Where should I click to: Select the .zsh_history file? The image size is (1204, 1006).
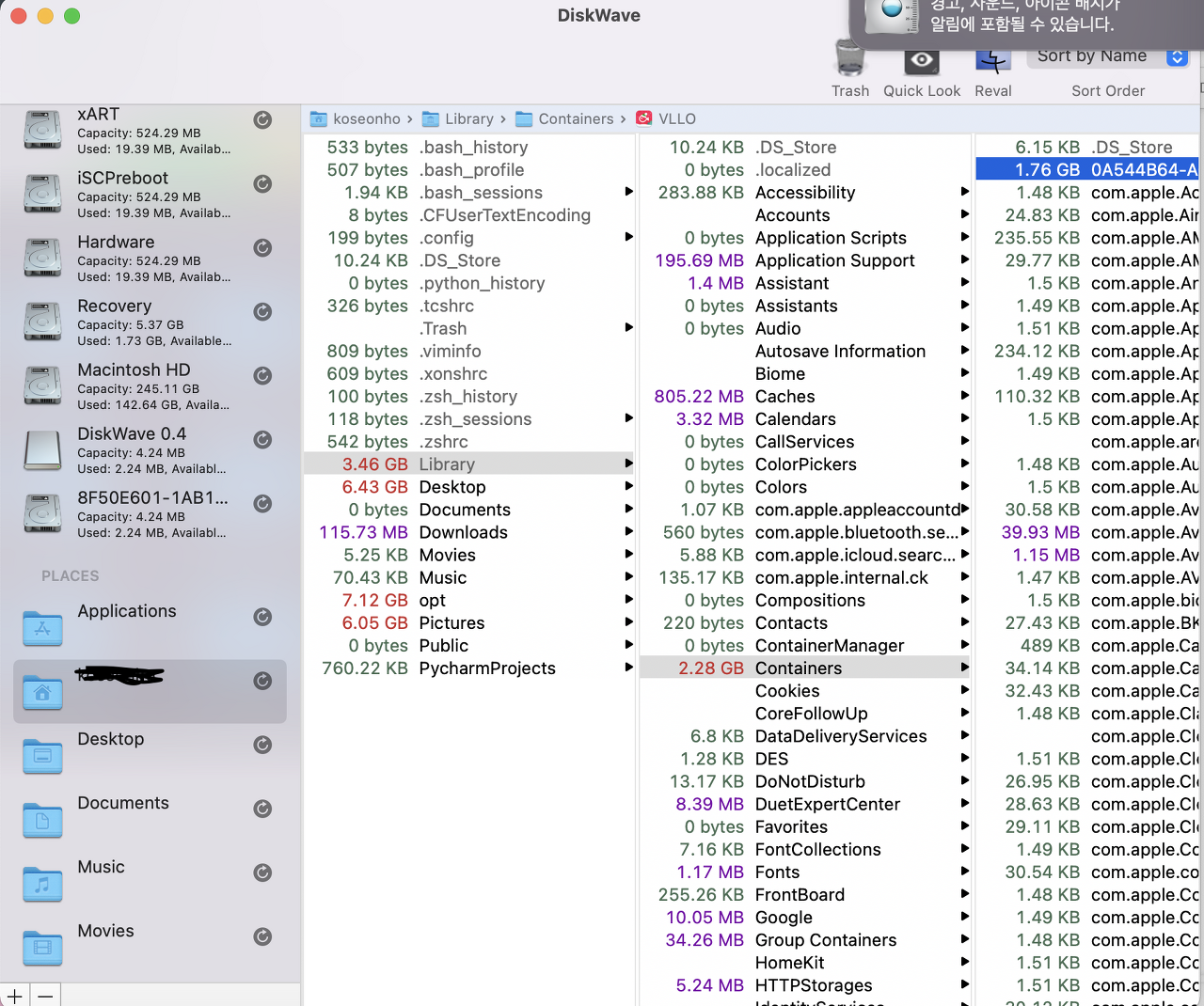tap(469, 397)
